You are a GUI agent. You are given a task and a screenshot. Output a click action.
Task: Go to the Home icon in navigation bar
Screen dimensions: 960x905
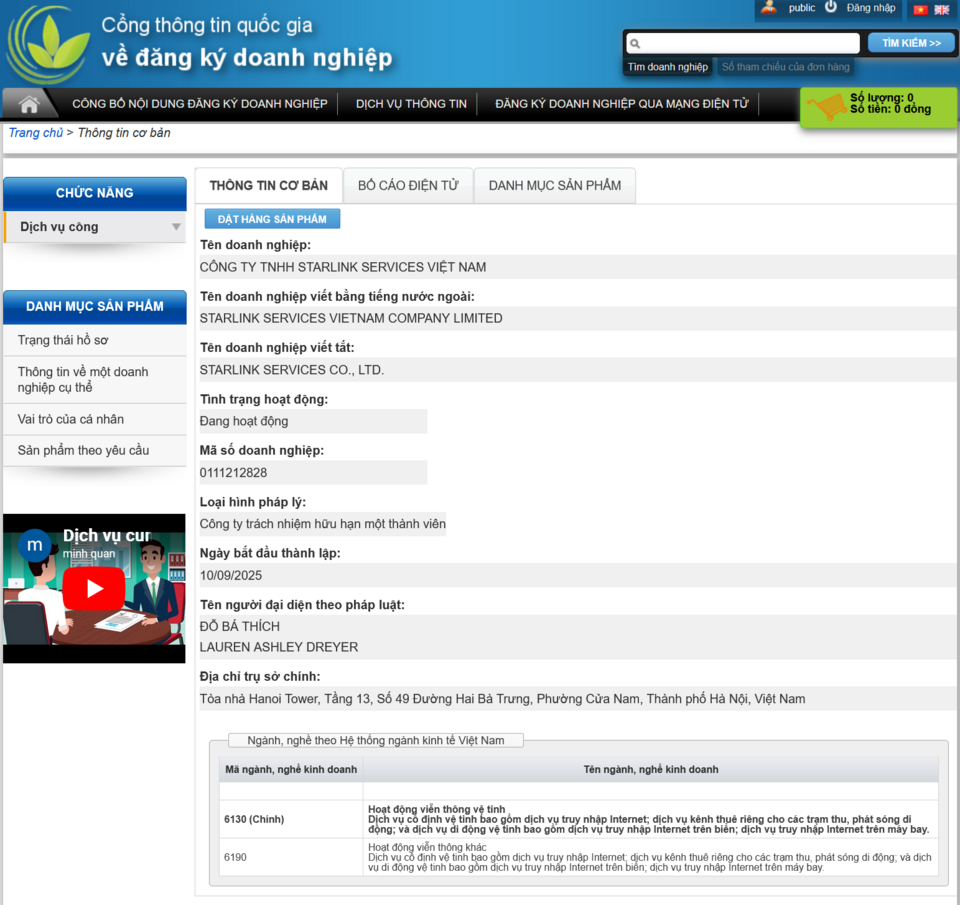(x=29, y=104)
